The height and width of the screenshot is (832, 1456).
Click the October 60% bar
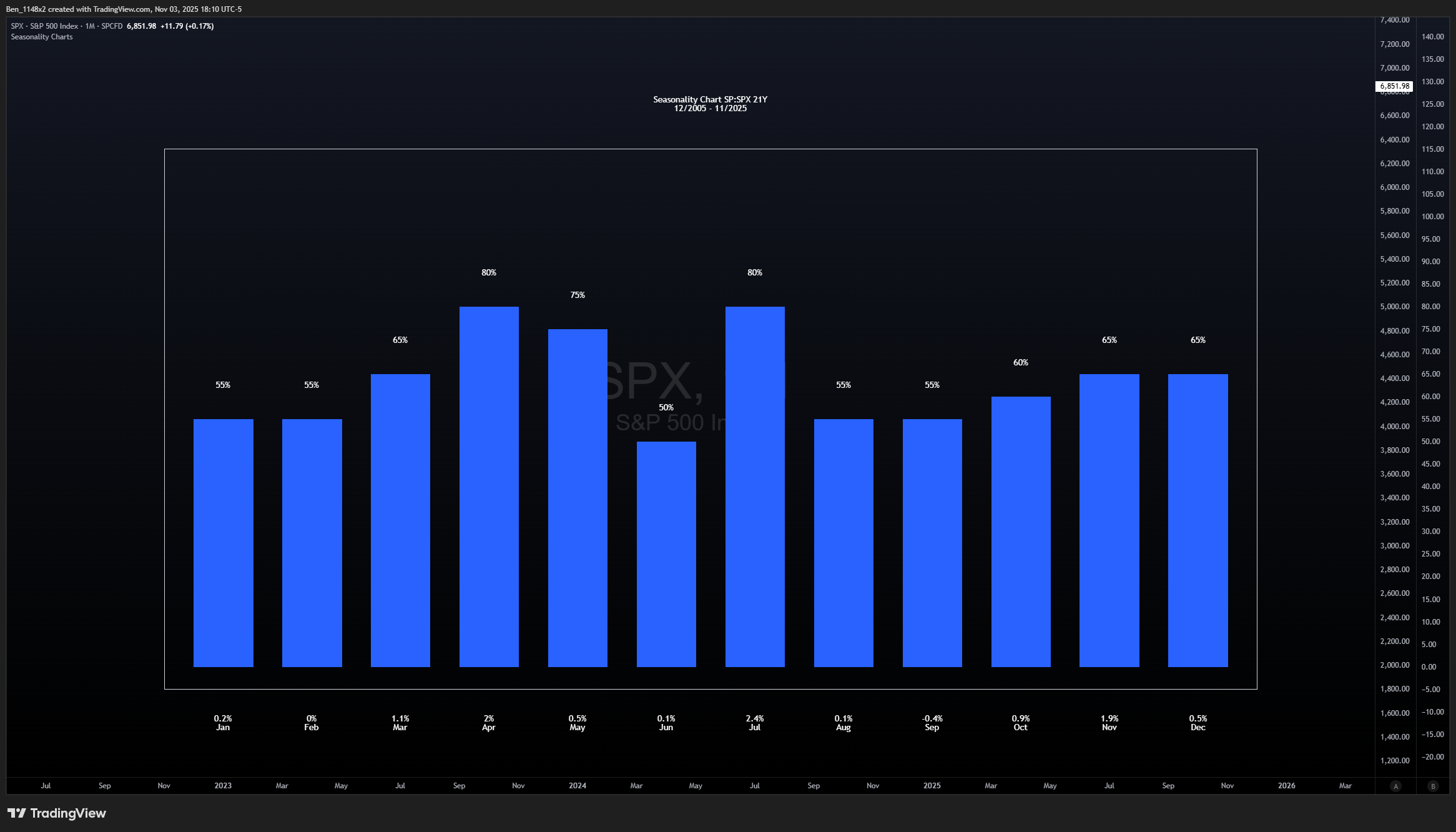[x=1021, y=532]
